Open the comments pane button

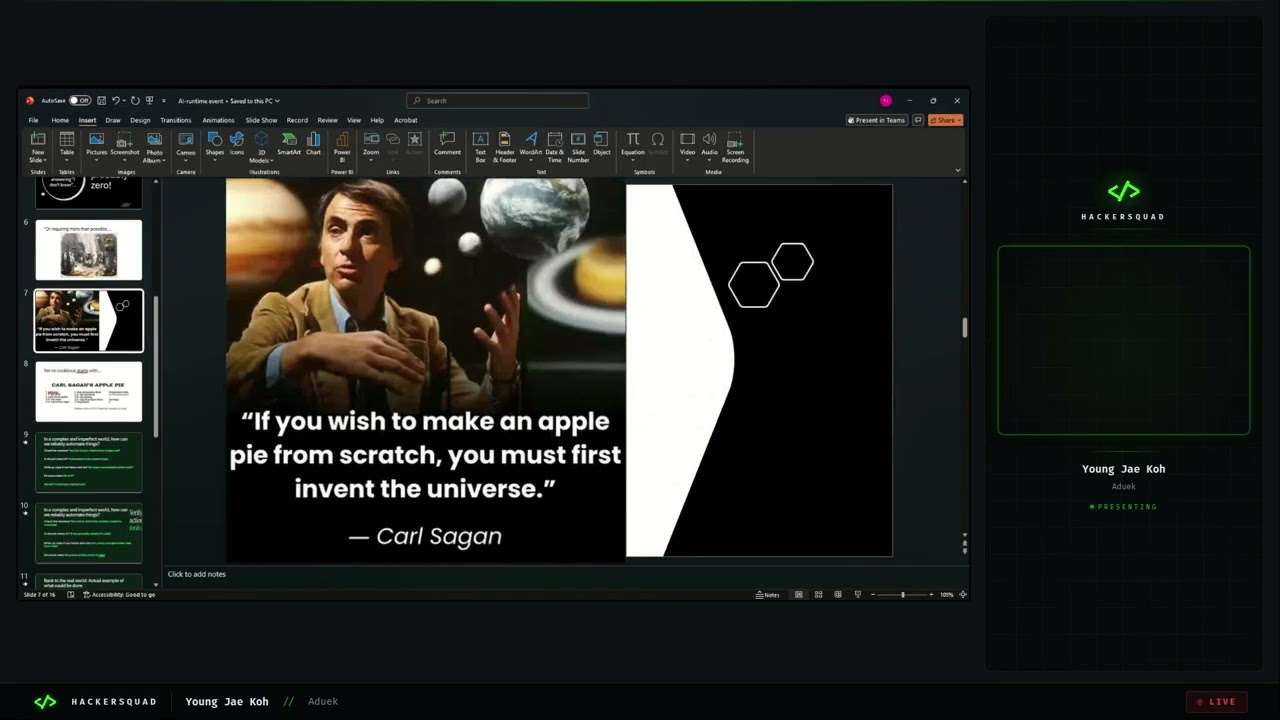tap(918, 120)
